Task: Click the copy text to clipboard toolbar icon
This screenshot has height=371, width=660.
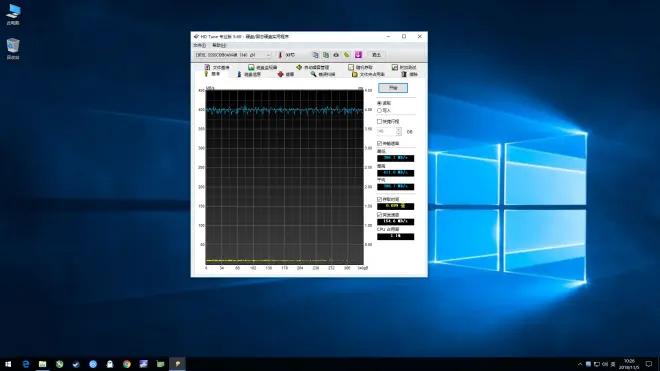Action: pyautogui.click(x=315, y=55)
